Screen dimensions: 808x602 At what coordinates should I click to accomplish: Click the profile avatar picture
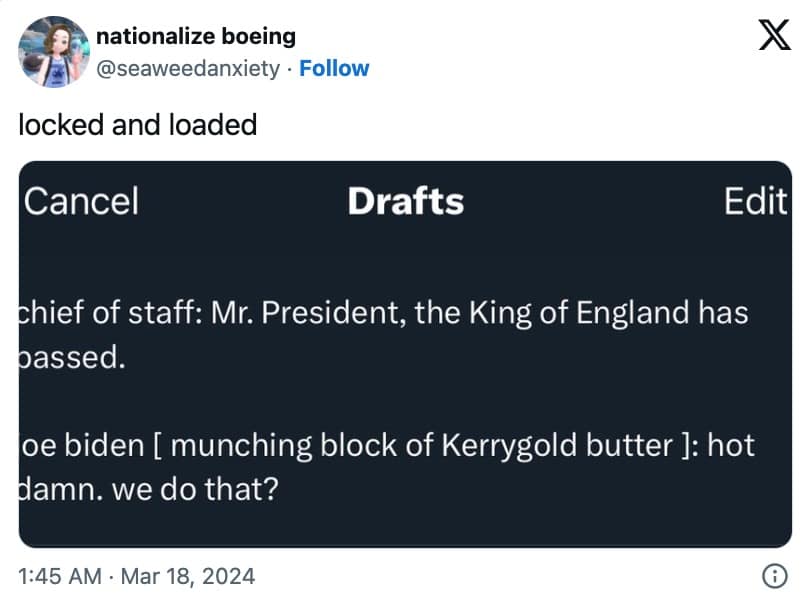tap(52, 51)
